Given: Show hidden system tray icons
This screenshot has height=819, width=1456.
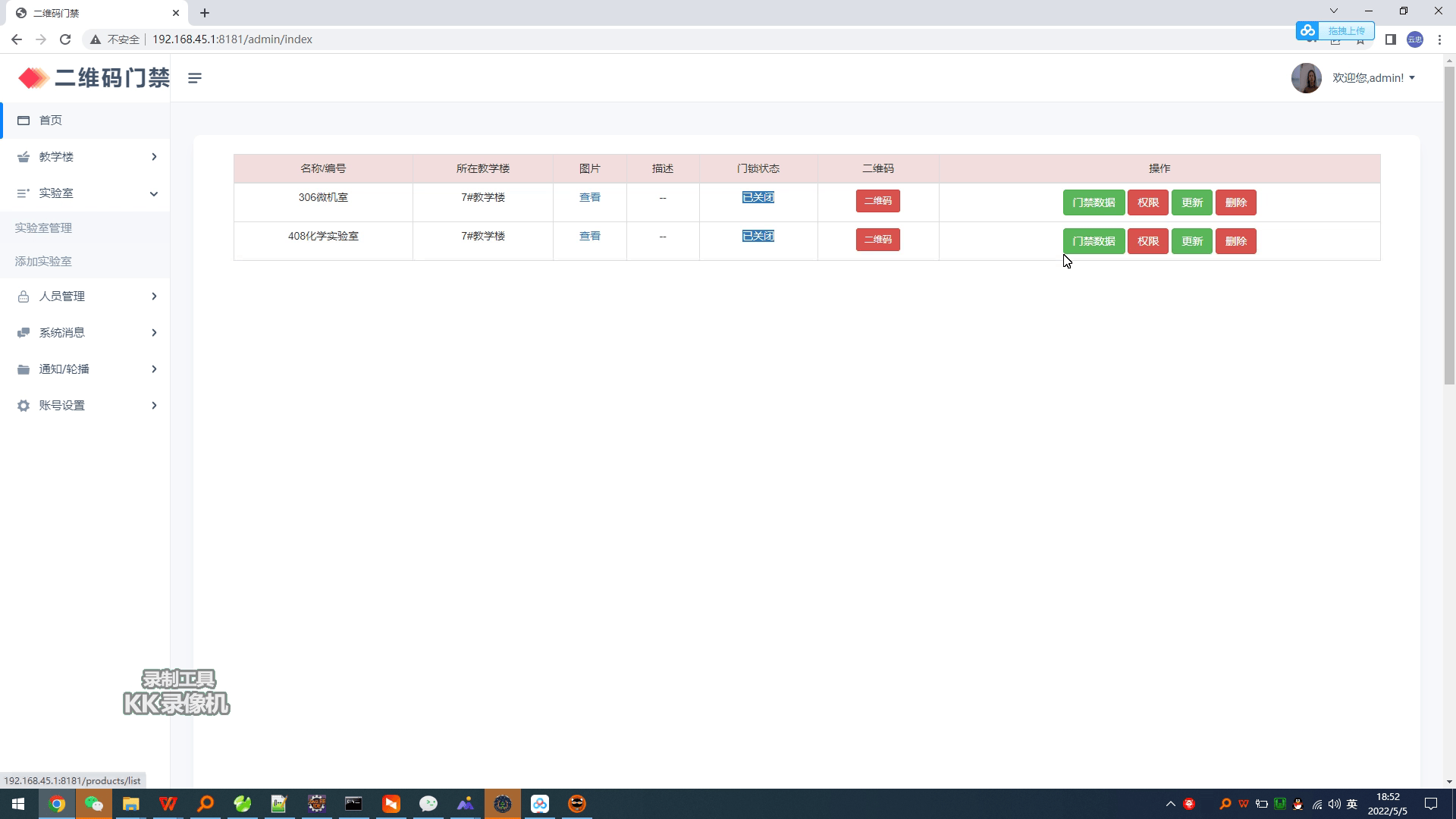Looking at the screenshot, I should pyautogui.click(x=1170, y=804).
